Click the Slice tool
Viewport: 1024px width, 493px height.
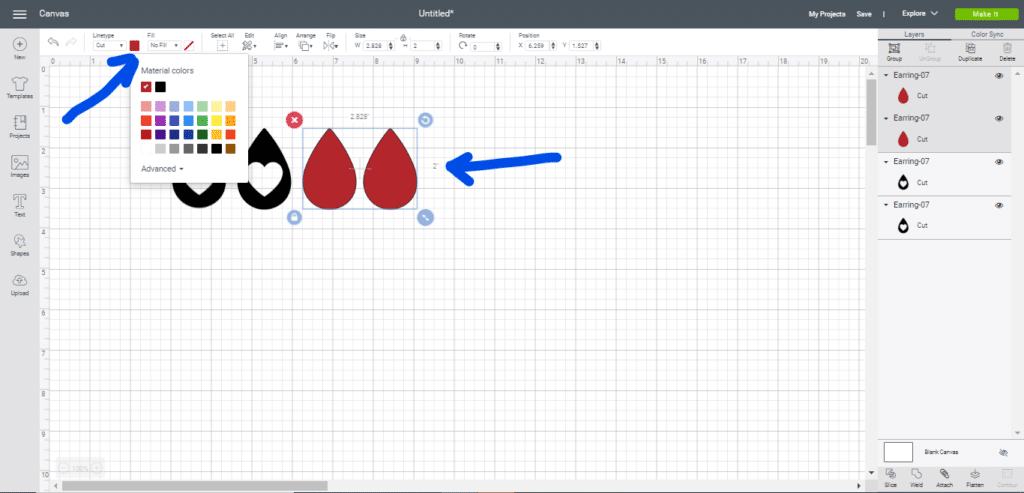tap(891, 477)
